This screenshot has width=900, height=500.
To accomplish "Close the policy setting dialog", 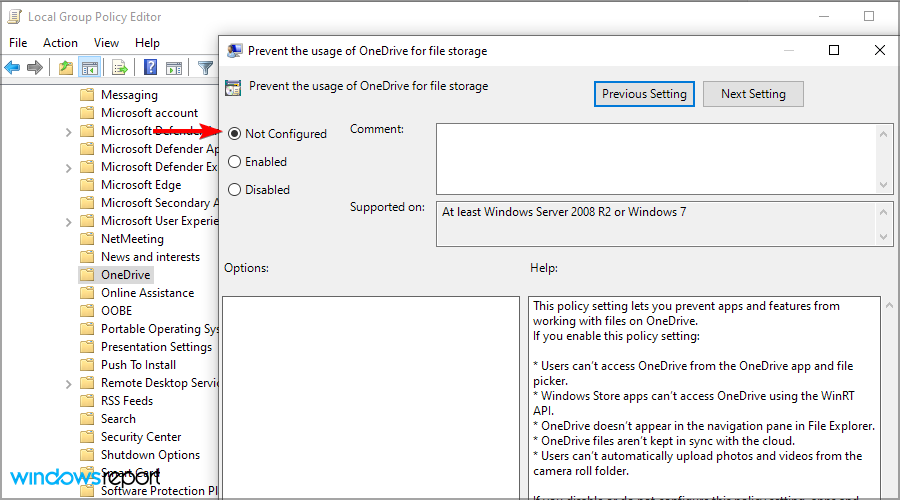I will point(879,51).
